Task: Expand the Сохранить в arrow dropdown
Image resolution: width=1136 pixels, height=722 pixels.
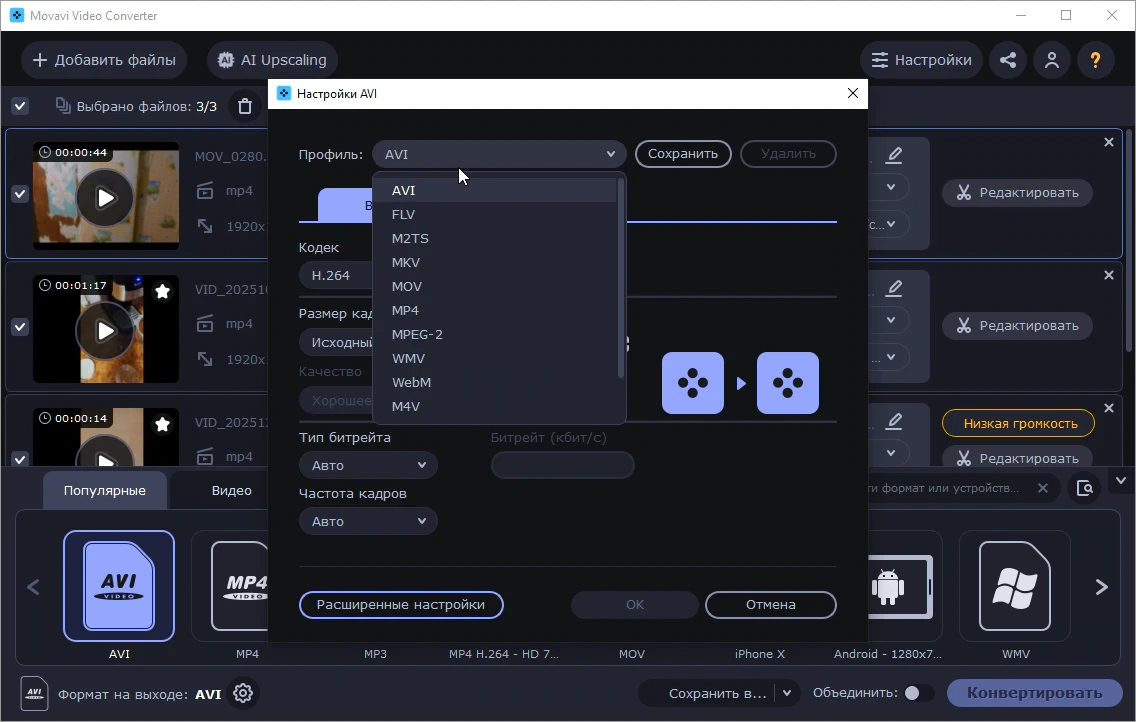Action: tap(787, 693)
